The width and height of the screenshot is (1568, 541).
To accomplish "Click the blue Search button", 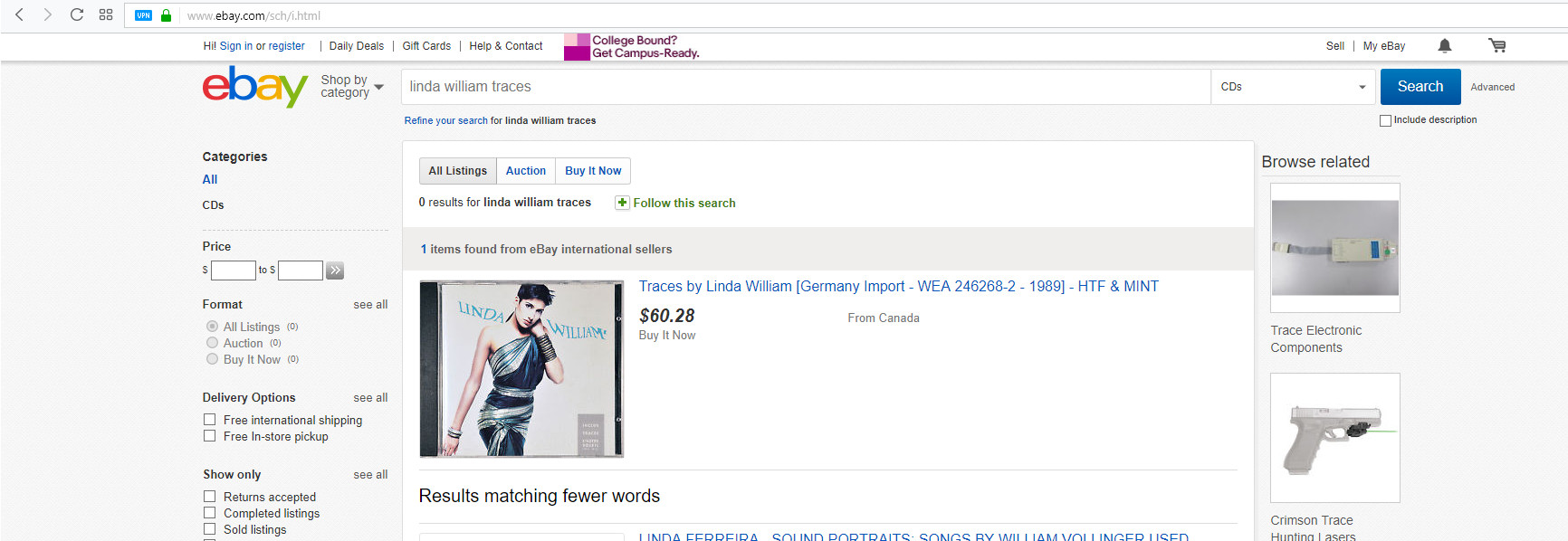I will click(x=1420, y=87).
